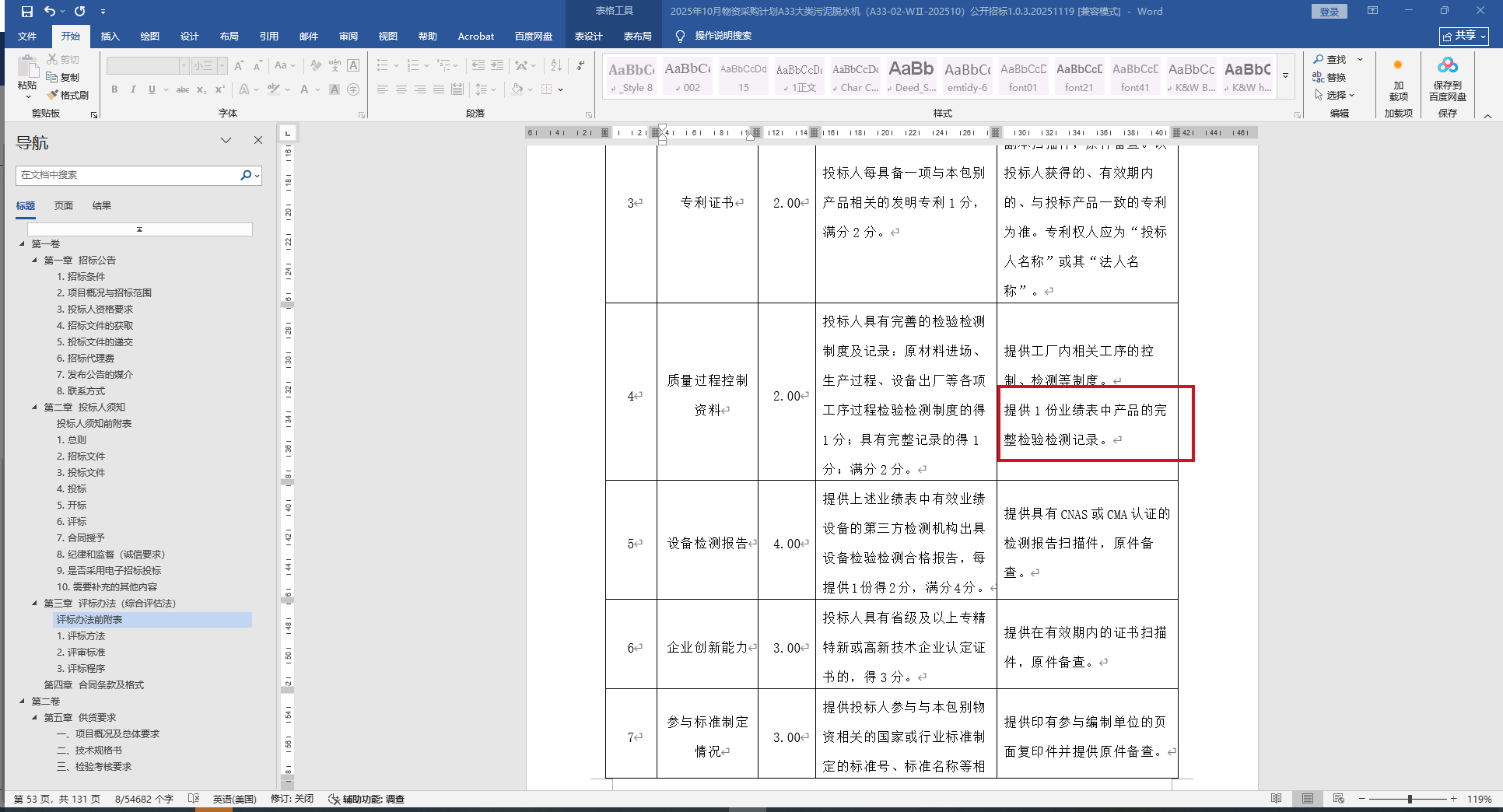Image resolution: width=1503 pixels, height=812 pixels.
Task: Align text to the left
Action: coord(382,89)
